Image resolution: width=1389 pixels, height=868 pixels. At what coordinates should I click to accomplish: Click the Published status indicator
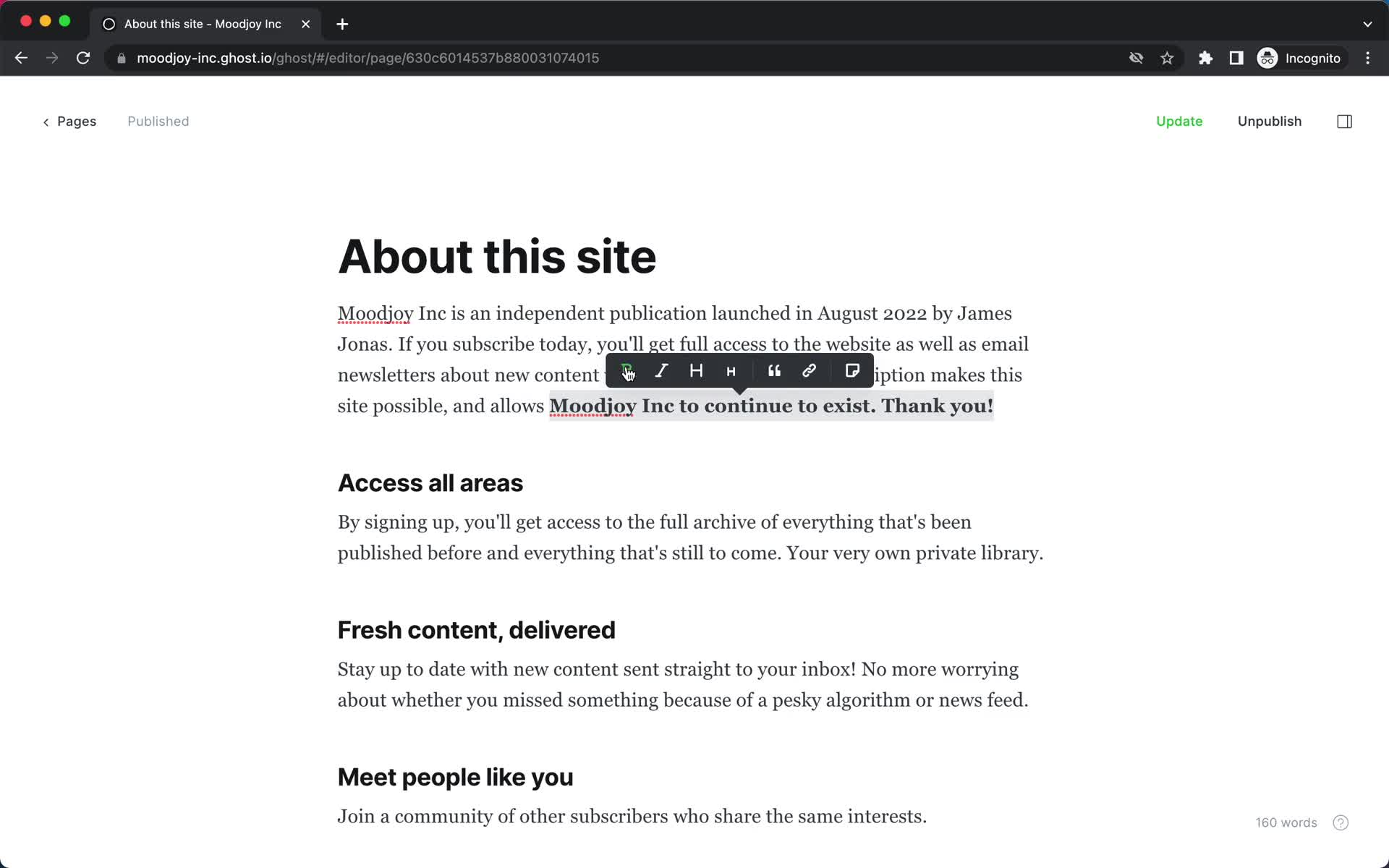pyautogui.click(x=157, y=121)
